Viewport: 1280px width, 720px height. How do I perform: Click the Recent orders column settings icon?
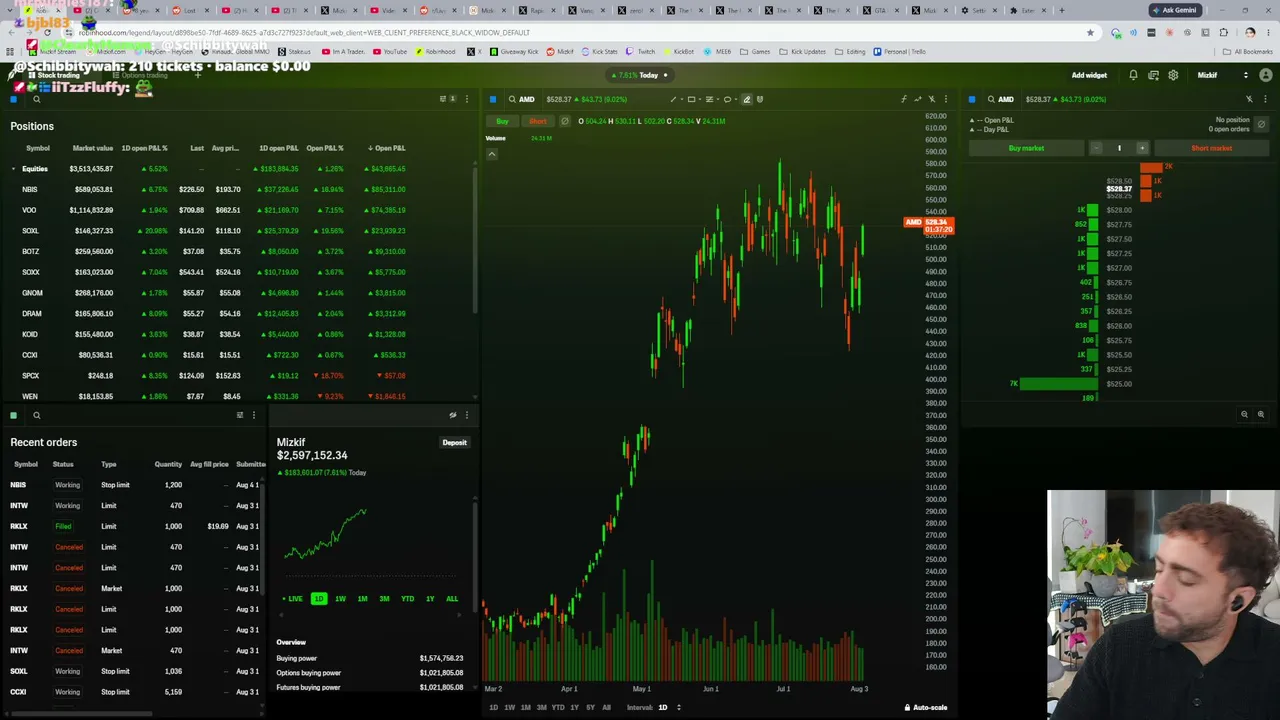pyautogui.click(x=240, y=415)
